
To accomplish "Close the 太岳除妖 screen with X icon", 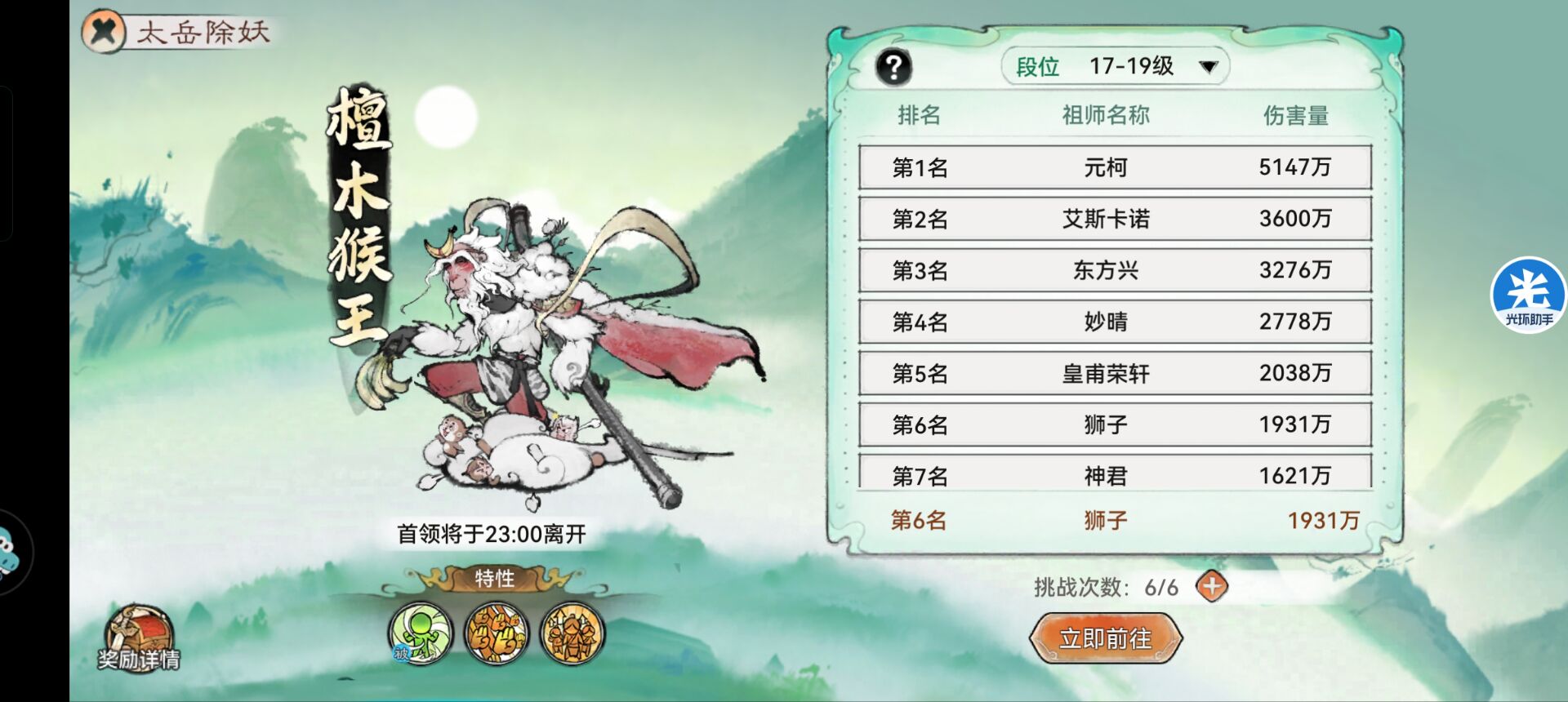I will tap(104, 32).
